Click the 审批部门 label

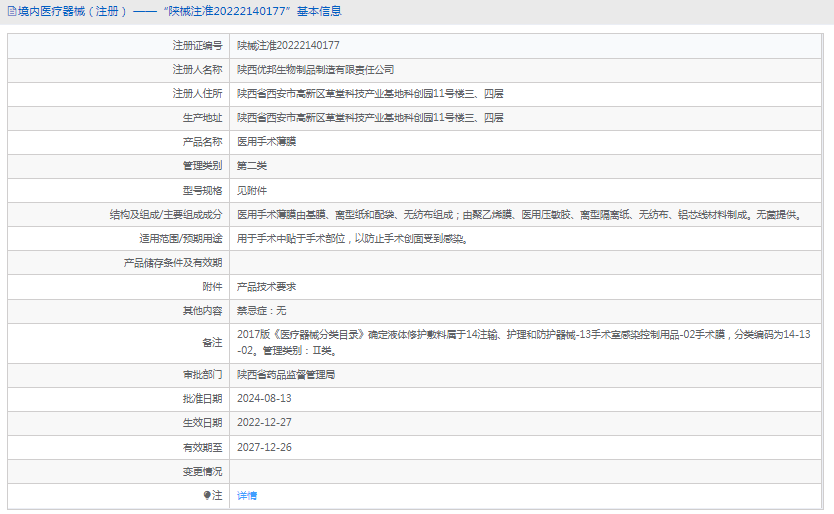click(203, 375)
